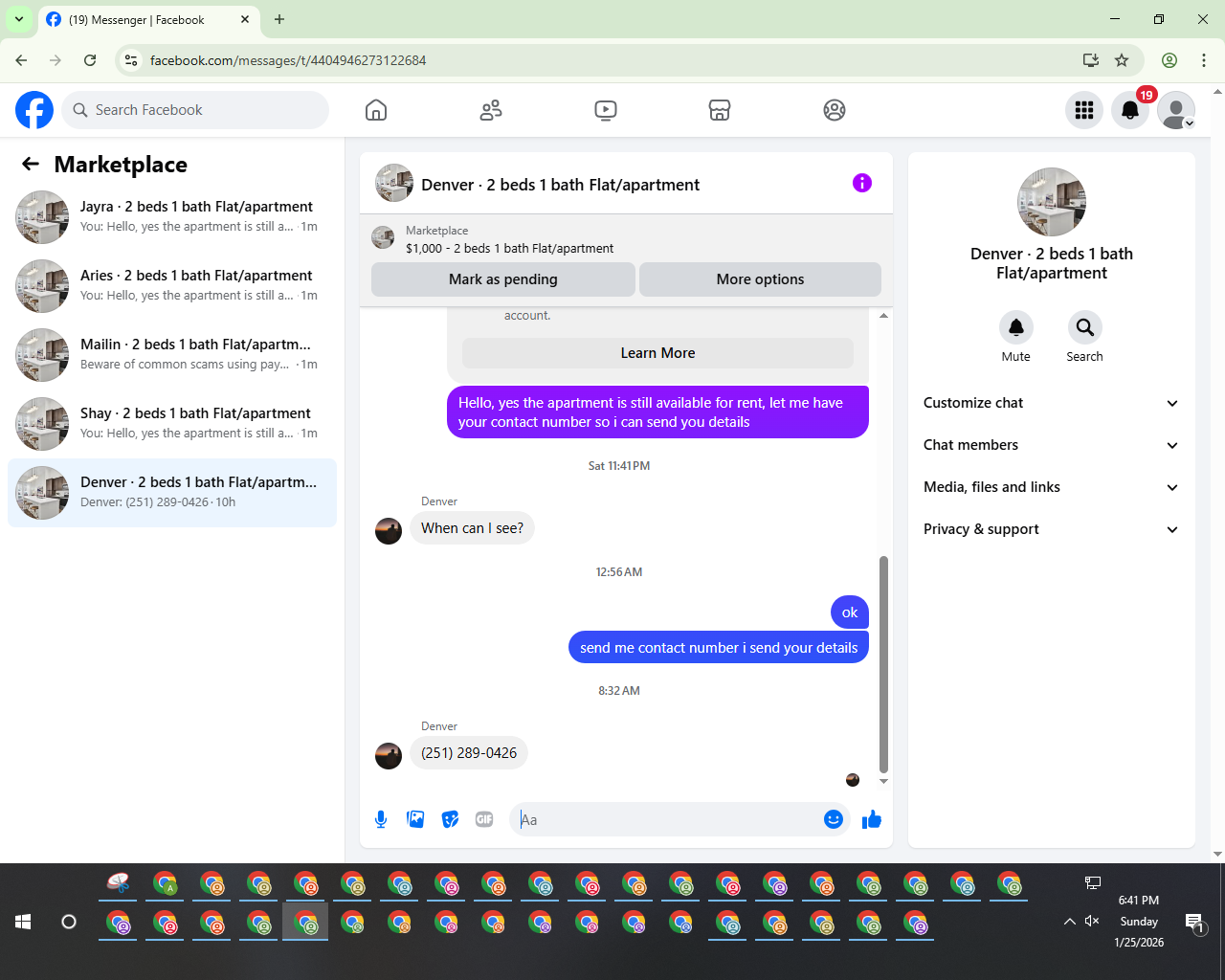Click the 'When can I see?' message
This screenshot has width=1225, height=980.
[x=472, y=528]
